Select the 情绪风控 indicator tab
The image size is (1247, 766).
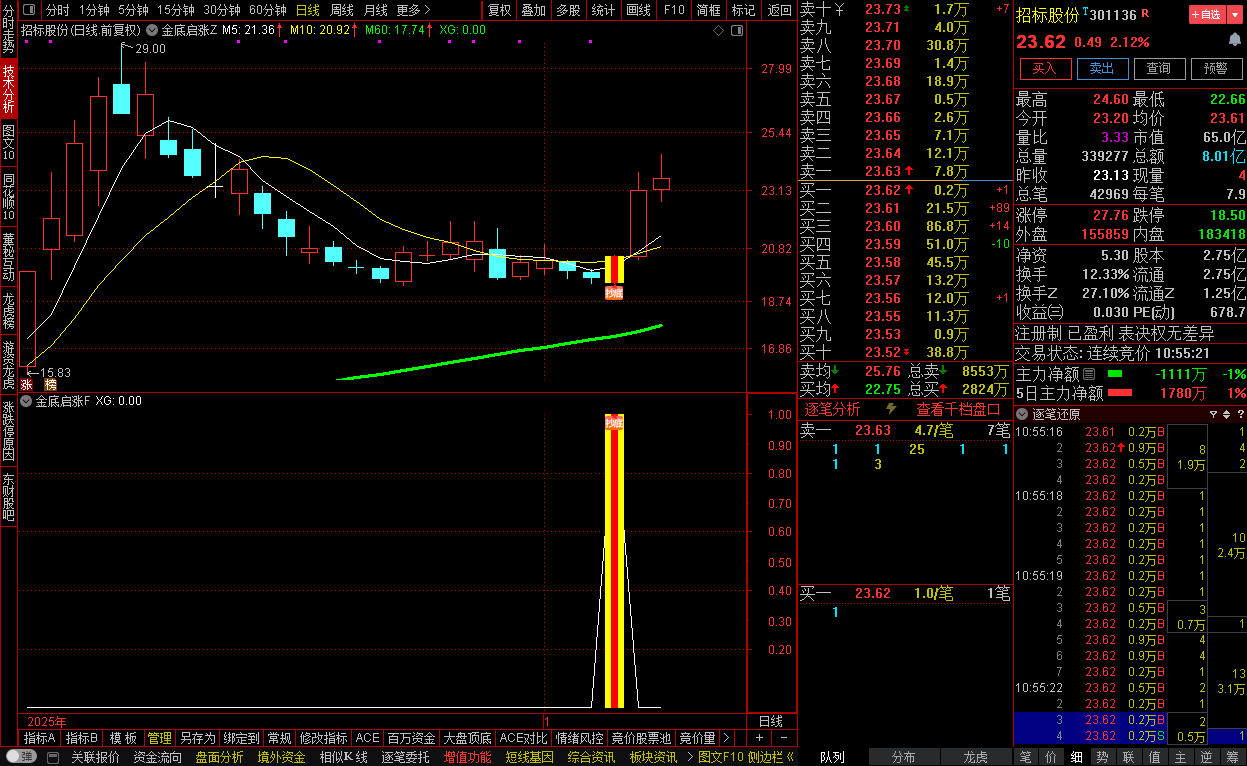tap(580, 738)
